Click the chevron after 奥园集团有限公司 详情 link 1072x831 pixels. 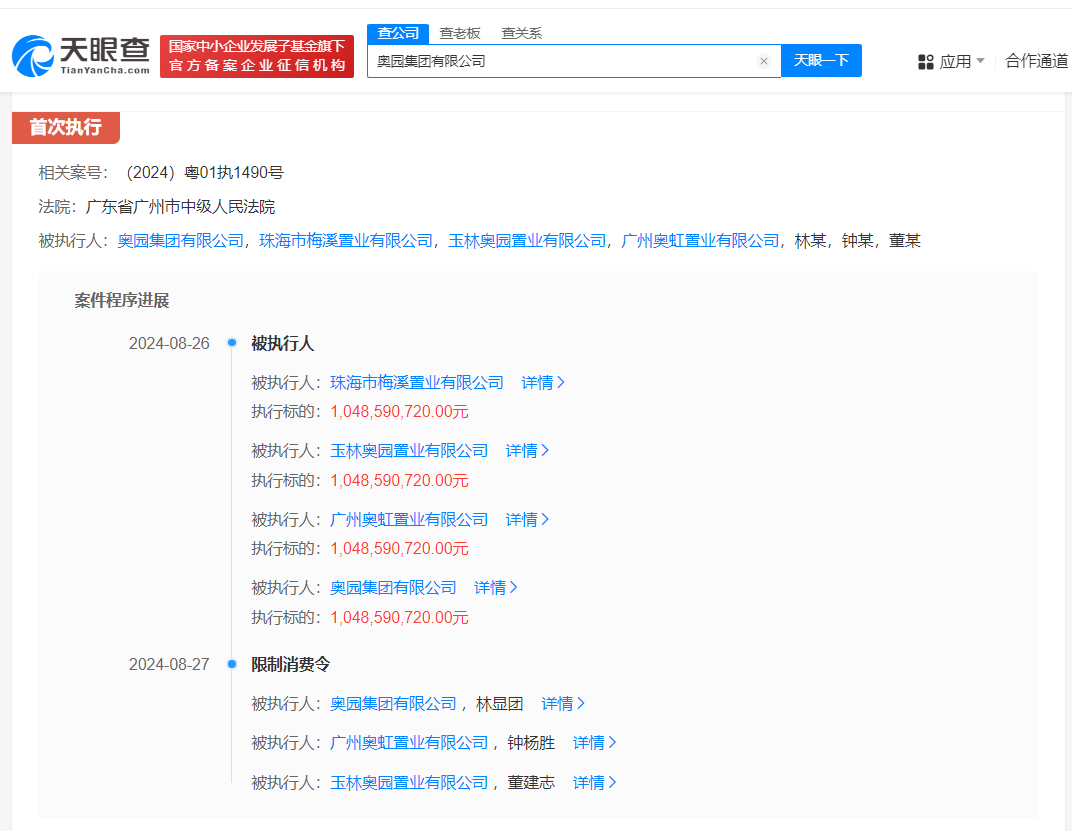(515, 588)
